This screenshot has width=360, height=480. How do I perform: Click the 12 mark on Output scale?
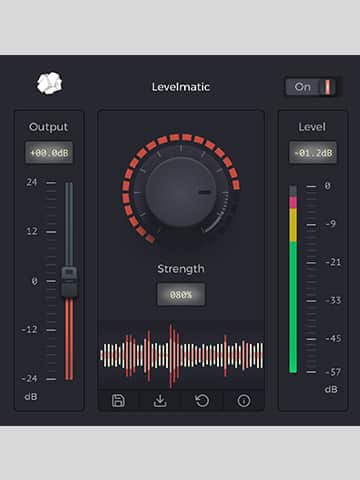click(32, 231)
